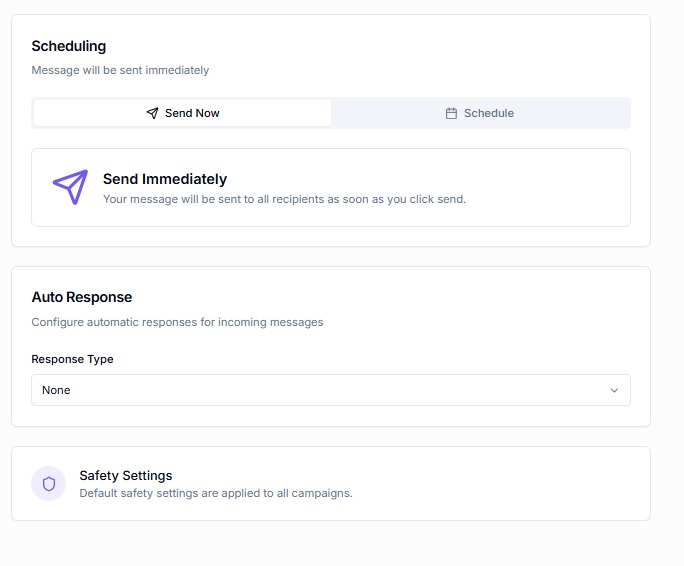Click the 'Default safety settings are applied' text
Viewport: 684px width, 566px height.
[x=215, y=493]
